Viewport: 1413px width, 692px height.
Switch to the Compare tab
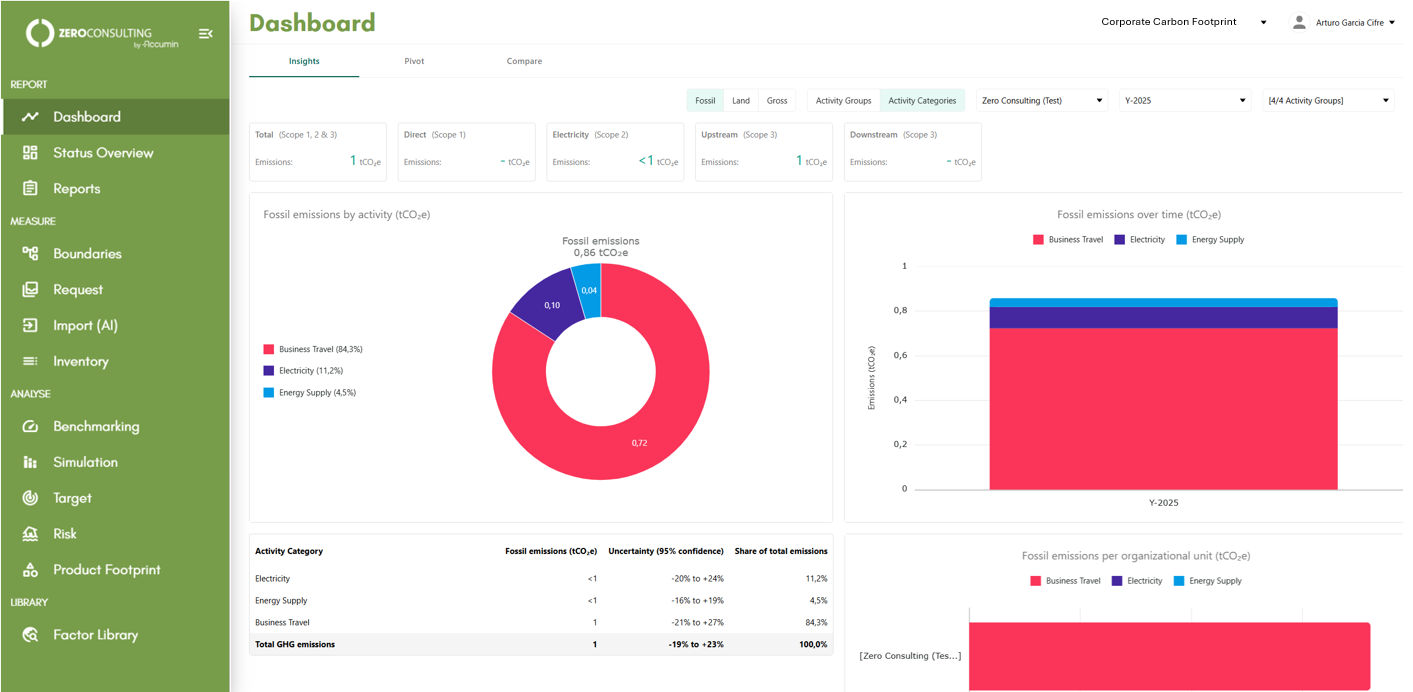coord(524,61)
